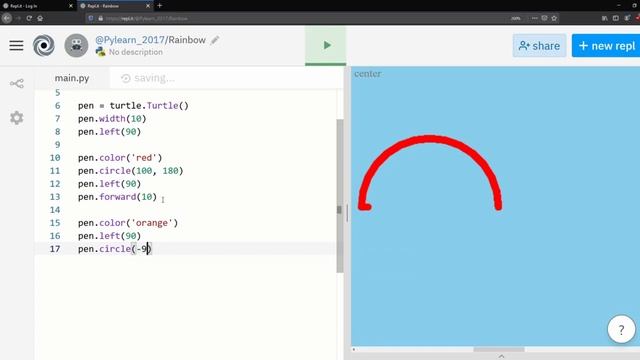
Task: Click the Repl.it spiral logo
Action: click(x=44, y=45)
